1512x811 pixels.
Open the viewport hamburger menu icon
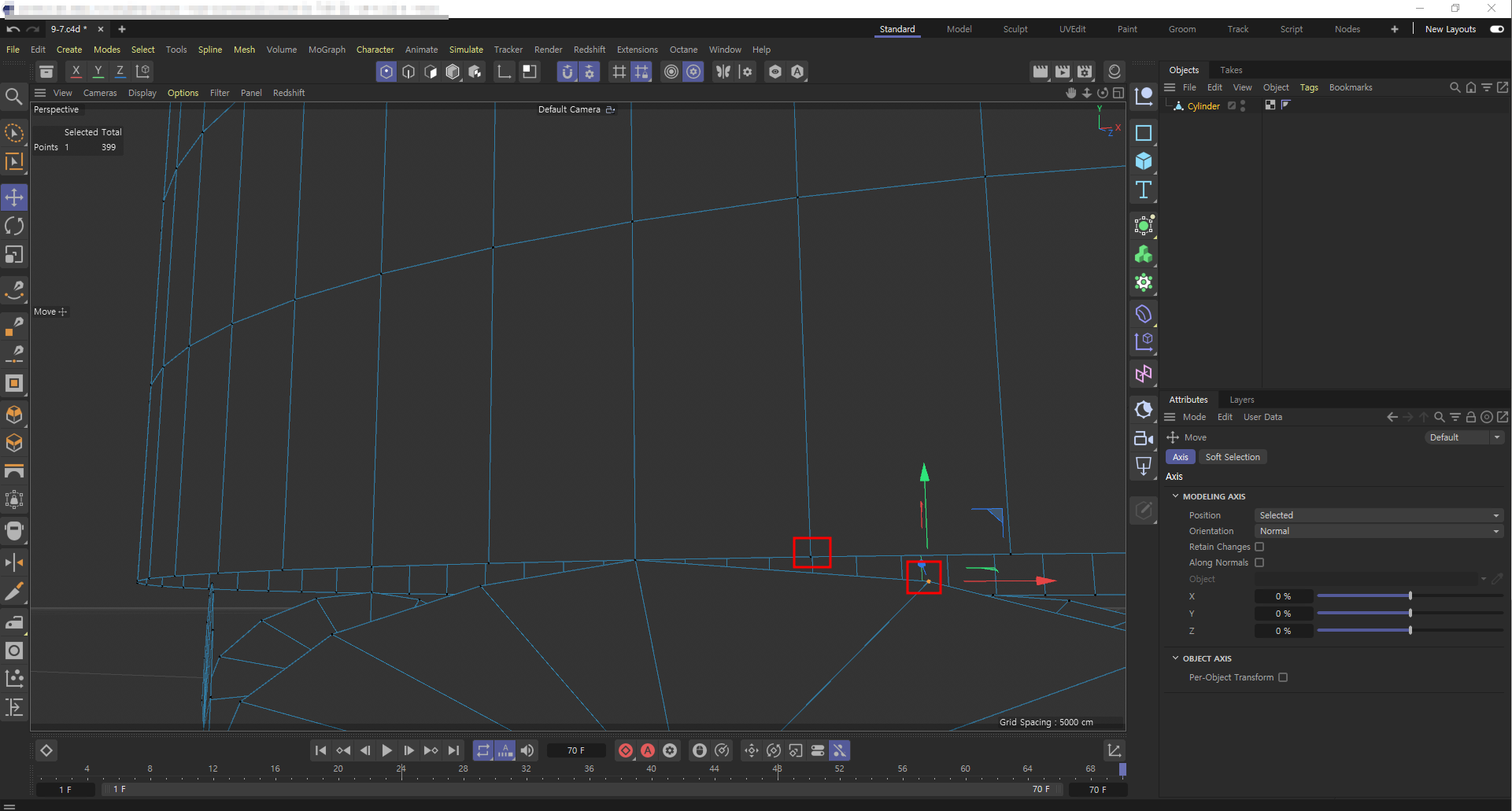pyautogui.click(x=40, y=93)
